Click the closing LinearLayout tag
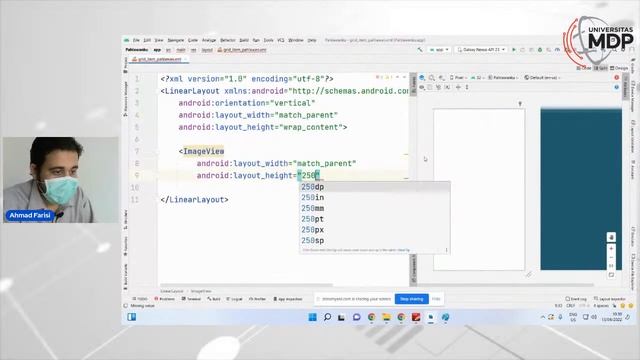The width and height of the screenshot is (640, 360). point(194,200)
